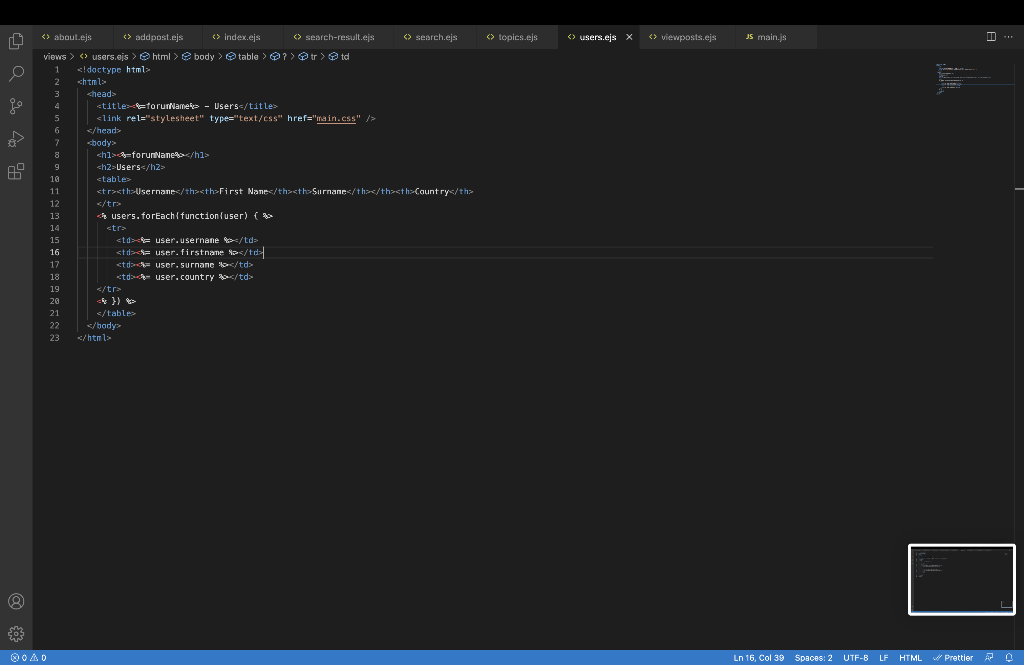Image resolution: width=1024 pixels, height=665 pixels.
Task: Open the Manage gear icon
Action: (x=16, y=634)
